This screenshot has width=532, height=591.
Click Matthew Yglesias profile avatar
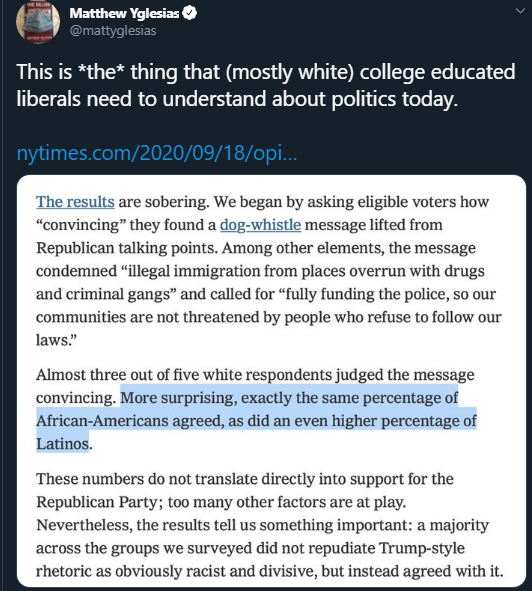[38, 21]
